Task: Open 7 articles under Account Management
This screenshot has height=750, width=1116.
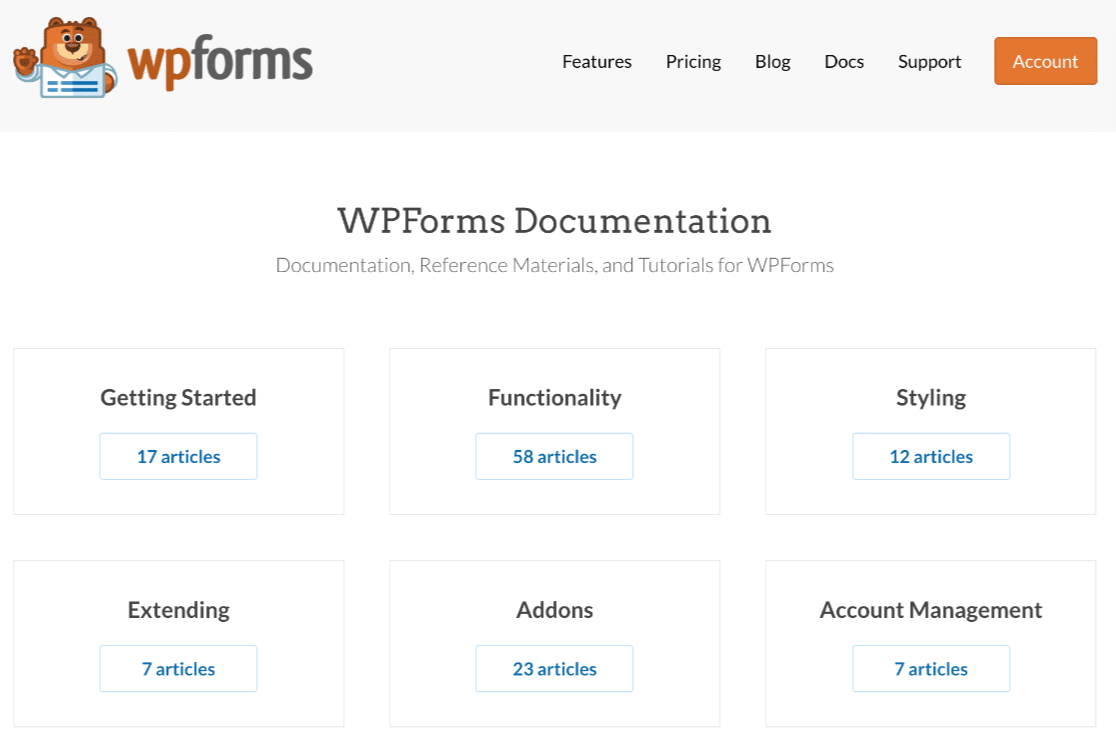Action: [930, 668]
